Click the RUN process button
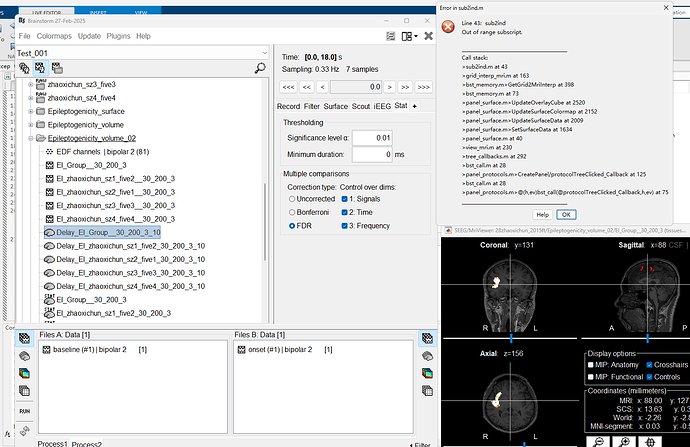The height and width of the screenshot is (447, 690). pyautogui.click(x=25, y=411)
